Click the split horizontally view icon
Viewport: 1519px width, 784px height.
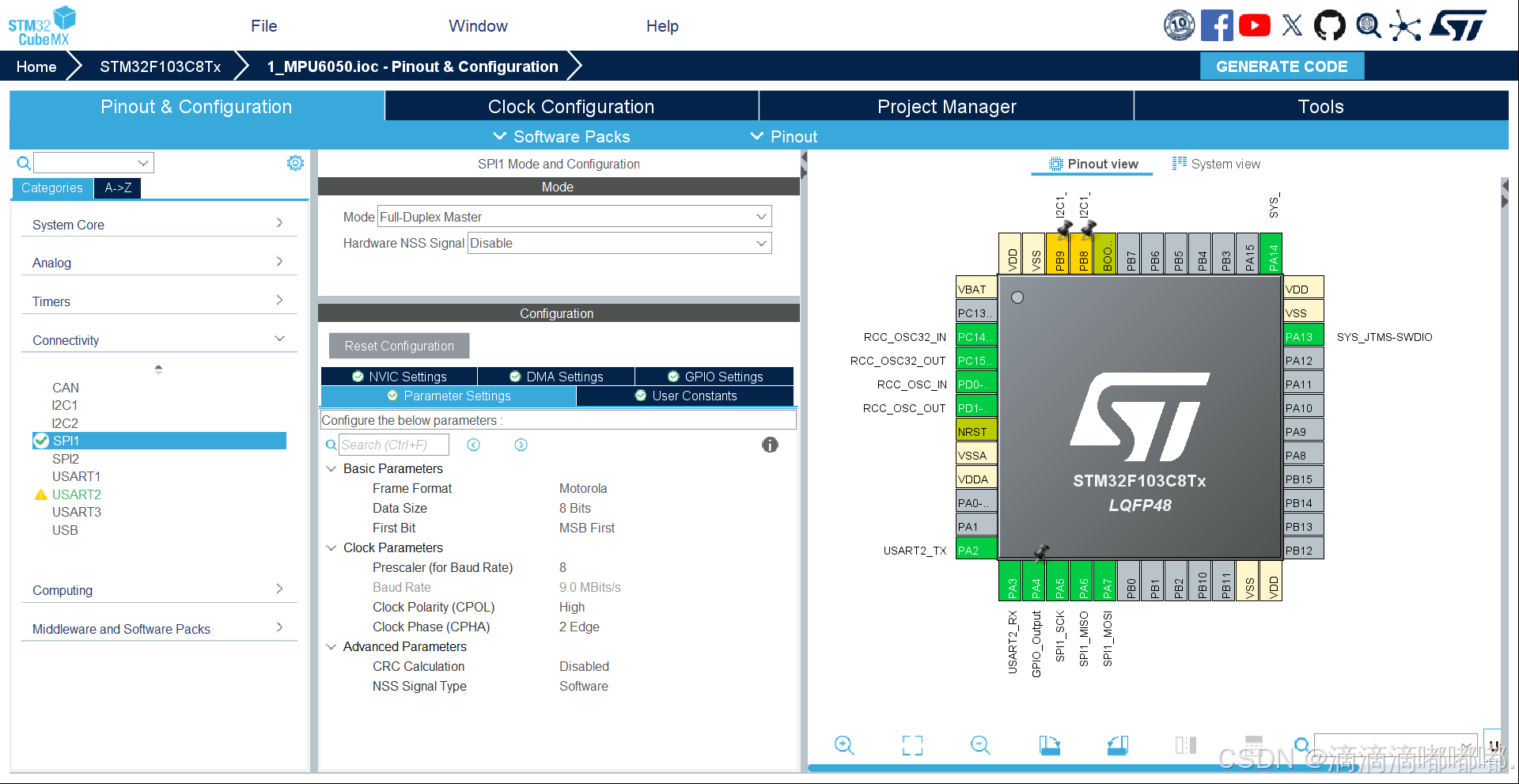(x=1186, y=745)
